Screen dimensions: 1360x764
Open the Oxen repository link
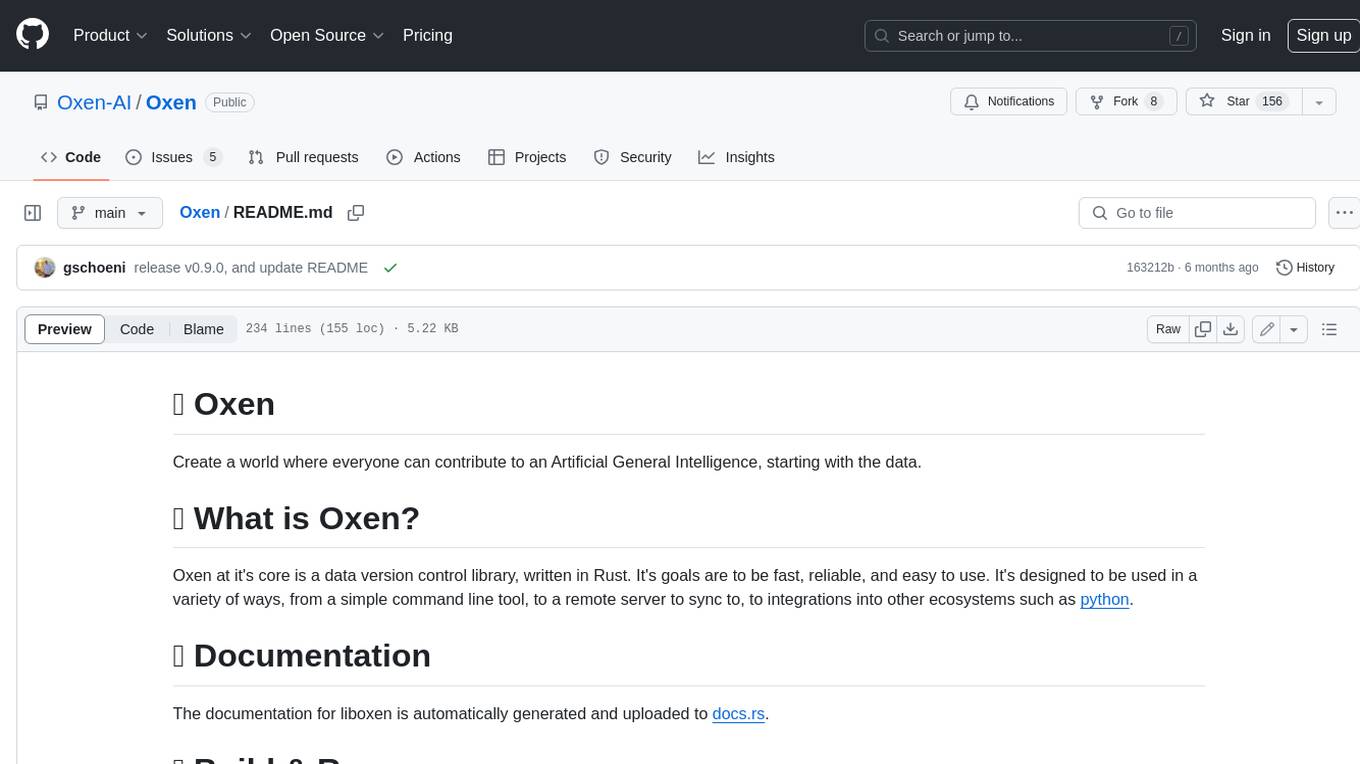click(x=171, y=102)
